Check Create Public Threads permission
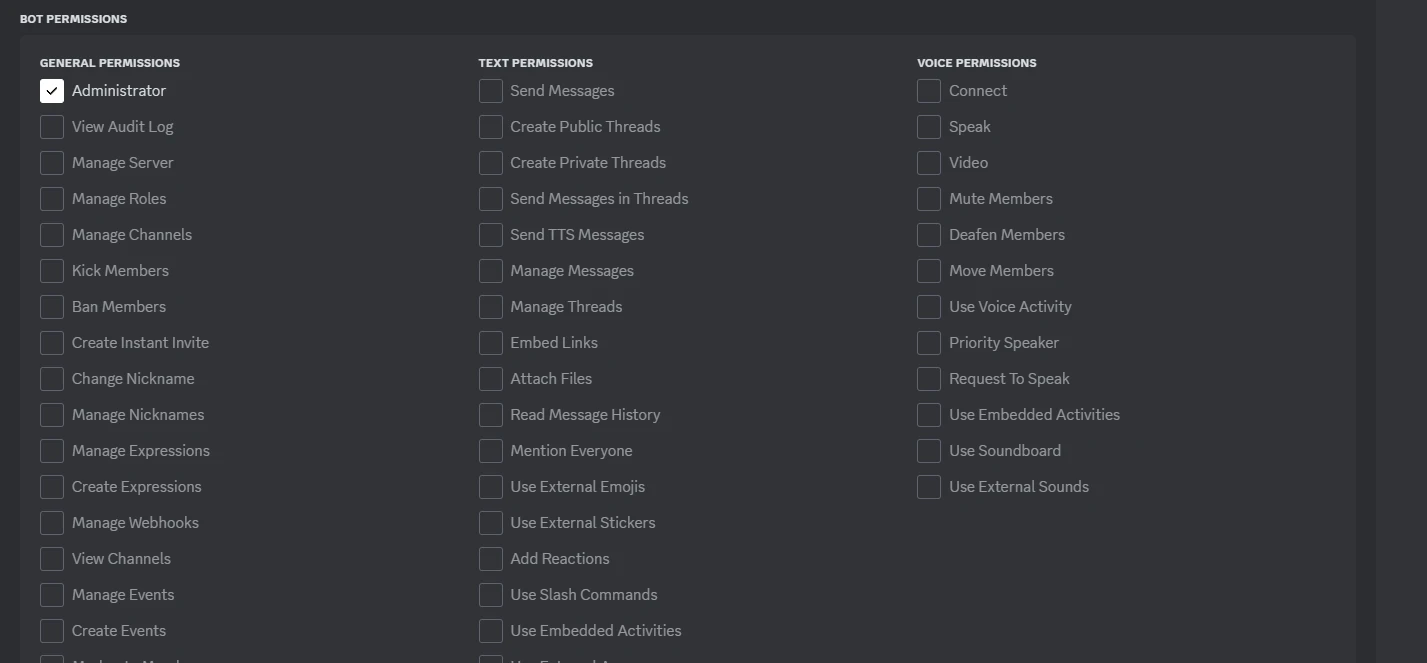The image size is (1427, 663). pos(491,127)
